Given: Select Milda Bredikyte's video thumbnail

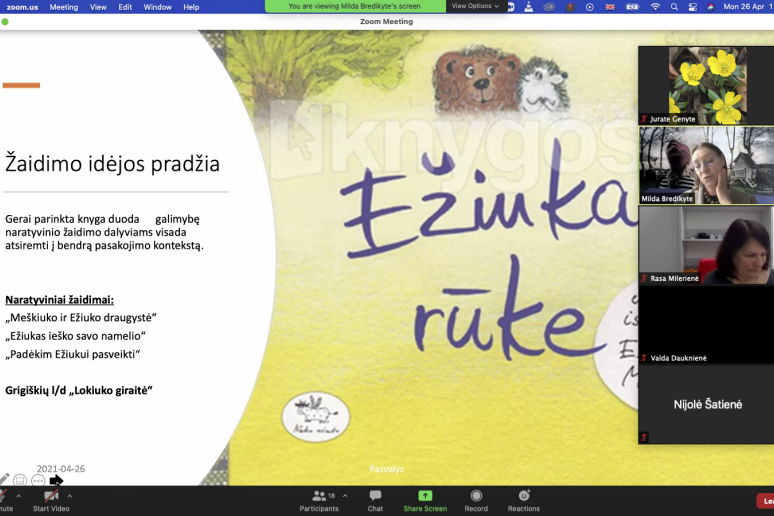Looking at the screenshot, I should click(706, 165).
